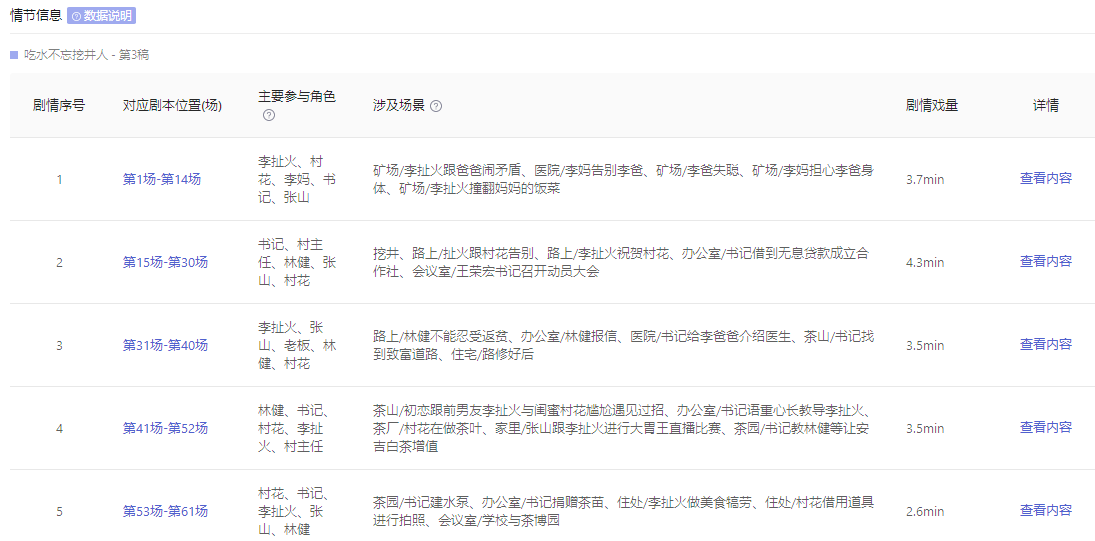This screenshot has height=541, width=1095.
Task: Select the 2.6min duration cell
Action: (x=925, y=511)
